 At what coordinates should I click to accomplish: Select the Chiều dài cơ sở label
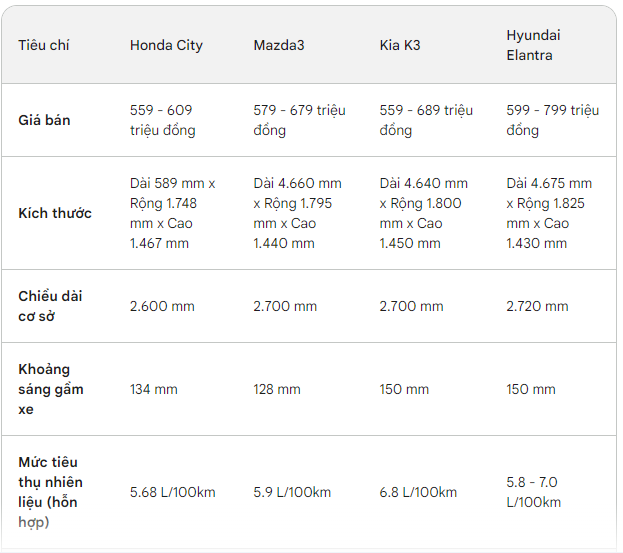(x=50, y=306)
